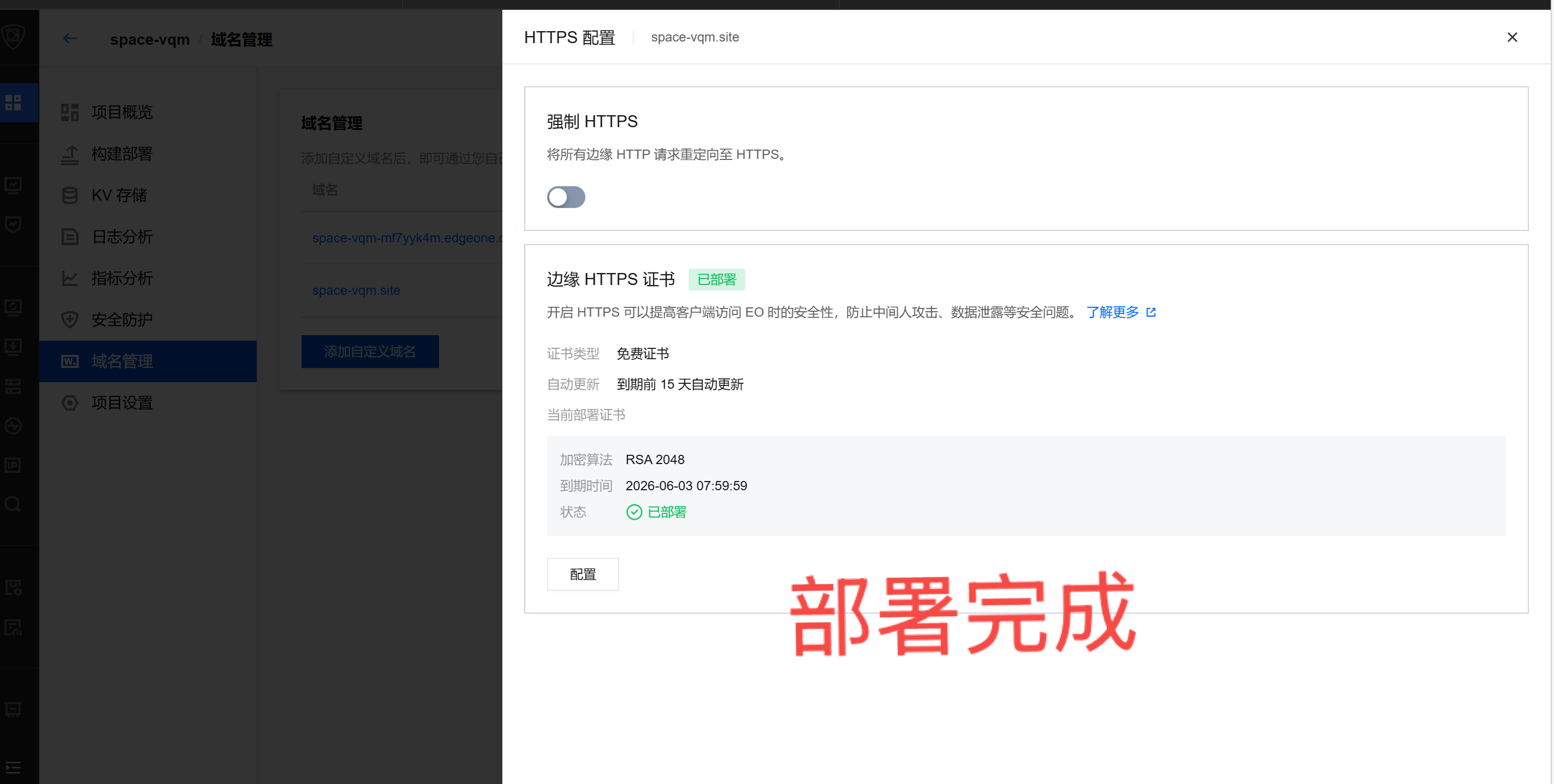
Task: Click the 安全防护 shield icon
Action: tap(70, 319)
